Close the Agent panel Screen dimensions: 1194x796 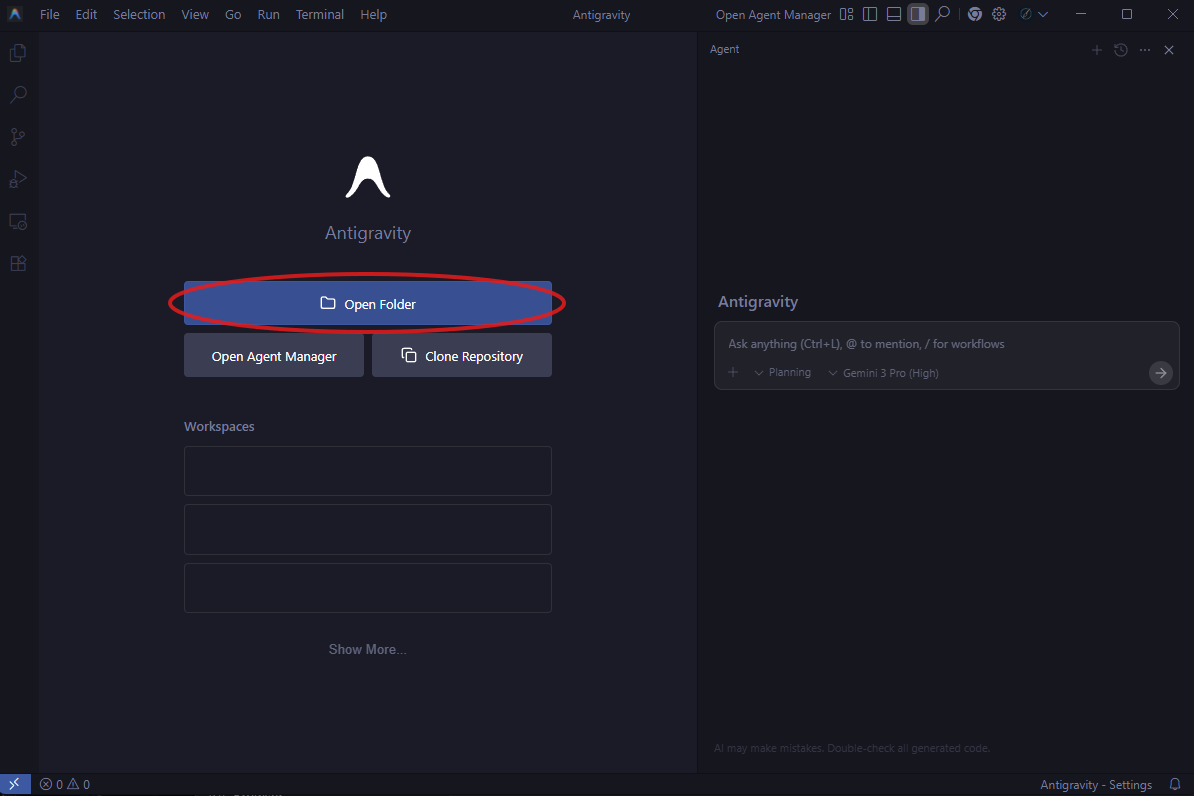(1169, 50)
